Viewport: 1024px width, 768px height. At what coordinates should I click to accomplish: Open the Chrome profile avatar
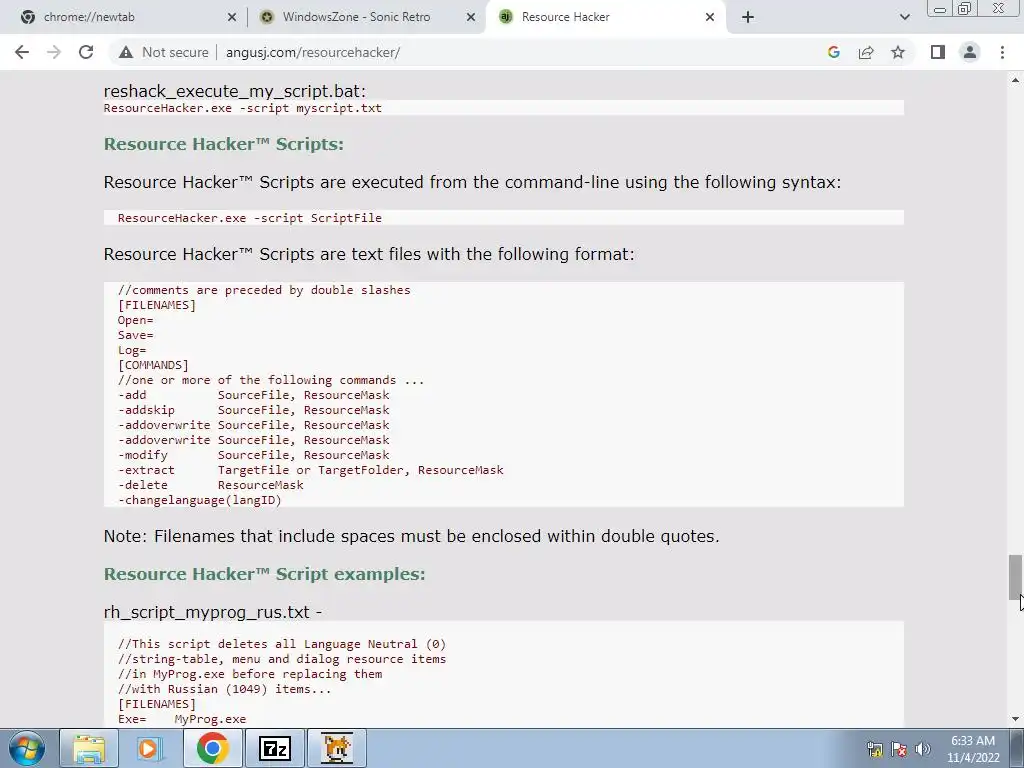click(x=970, y=52)
